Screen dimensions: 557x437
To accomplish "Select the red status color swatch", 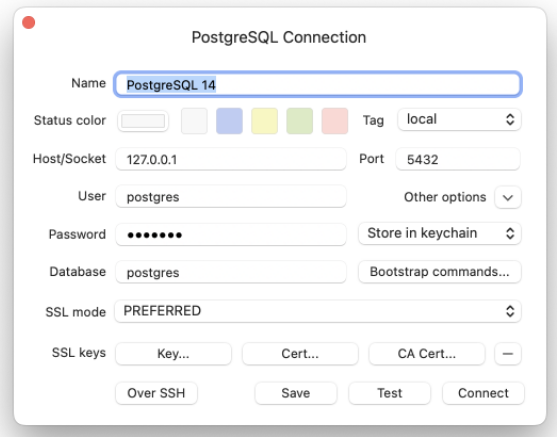I will point(335,121).
